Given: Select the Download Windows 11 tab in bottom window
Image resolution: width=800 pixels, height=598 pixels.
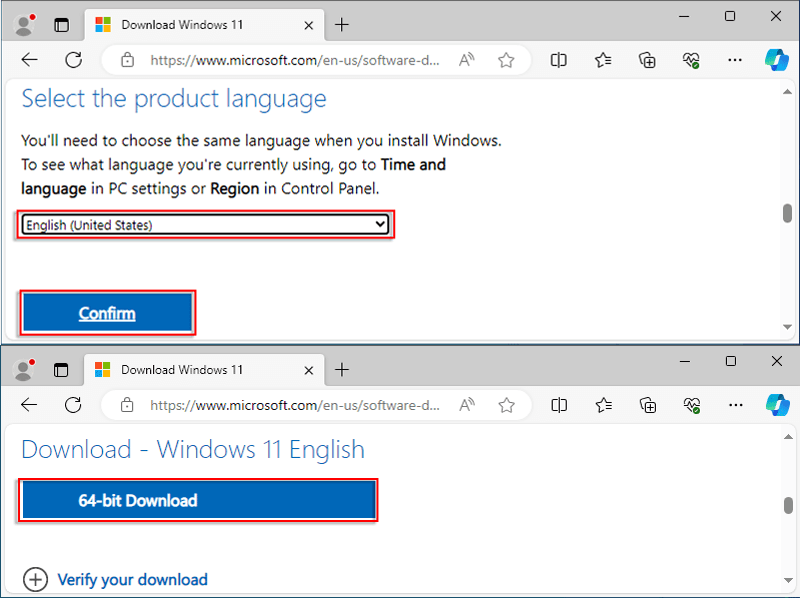Looking at the screenshot, I should click(204, 369).
